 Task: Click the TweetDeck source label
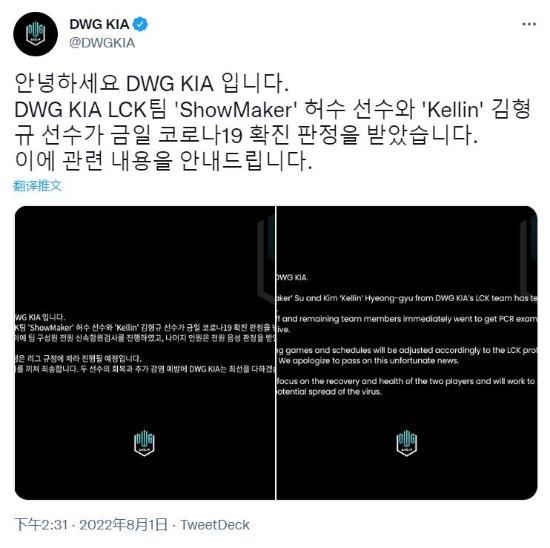point(215,525)
